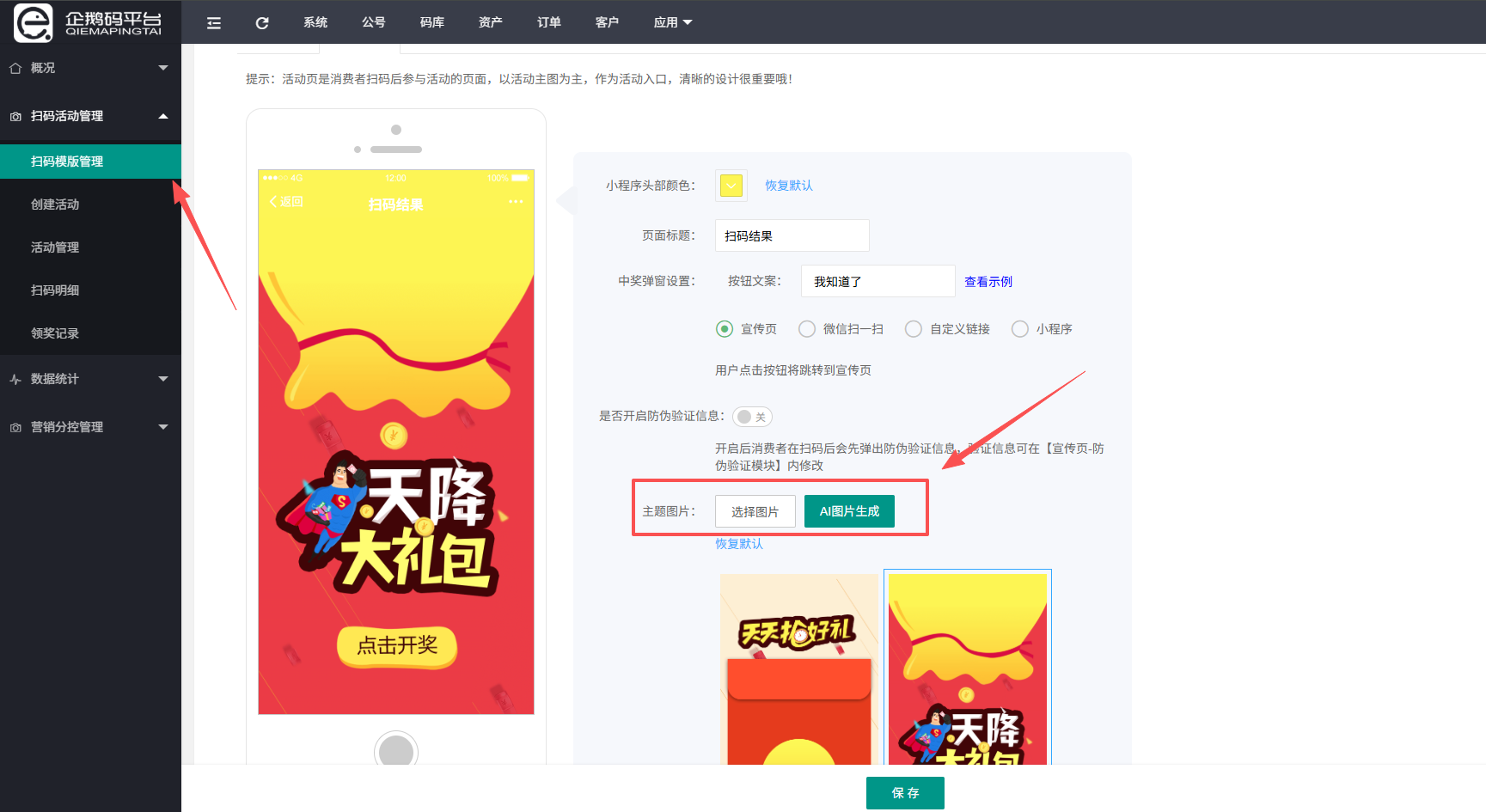Expand the 数据统计 sidebar section
This screenshot has width=1486, height=812.
90,379
